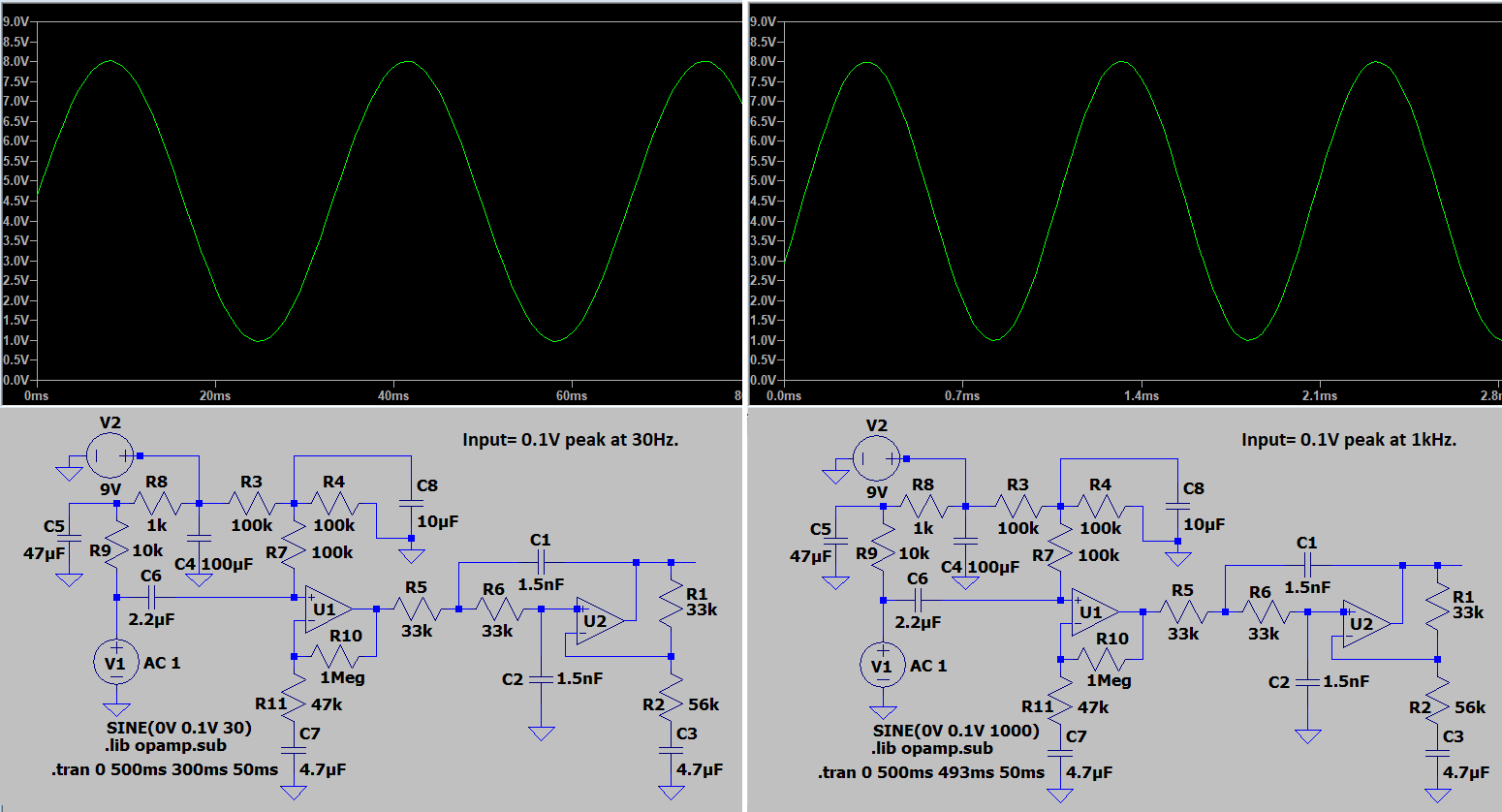Viewport: 1502px width, 812px height.
Task: Select capacitor C6 symbol in the 1kHz schematic
Action: click(x=918, y=601)
